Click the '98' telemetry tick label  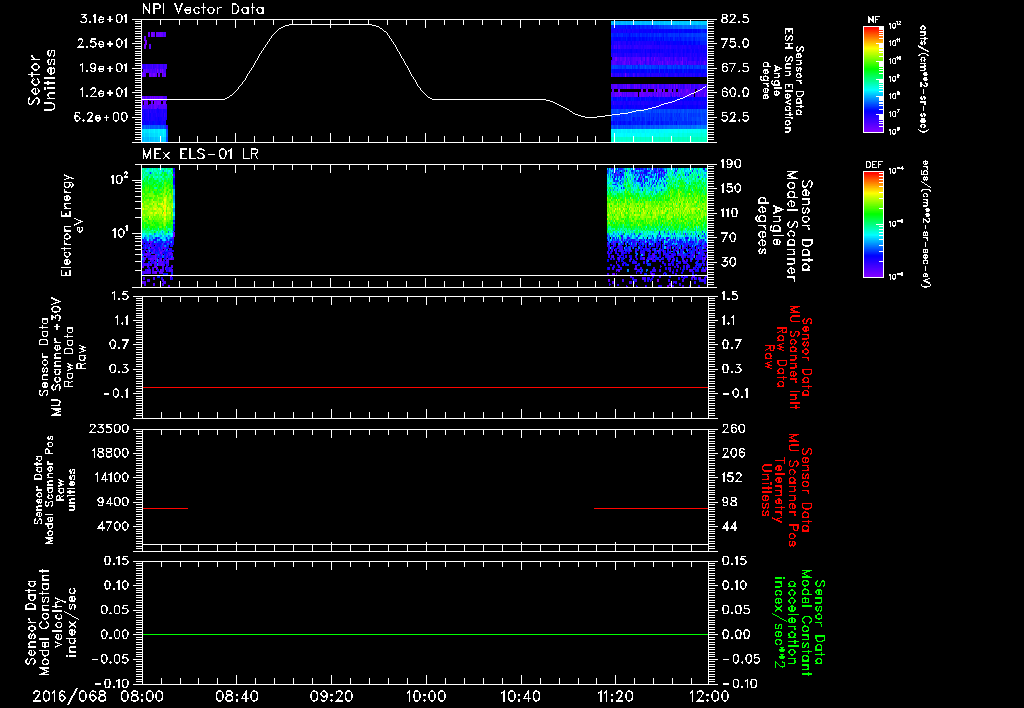click(729, 502)
